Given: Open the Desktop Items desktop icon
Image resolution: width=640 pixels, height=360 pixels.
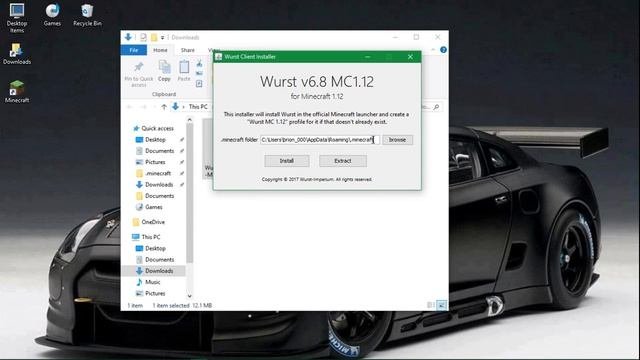Looking at the screenshot, I should (x=17, y=18).
